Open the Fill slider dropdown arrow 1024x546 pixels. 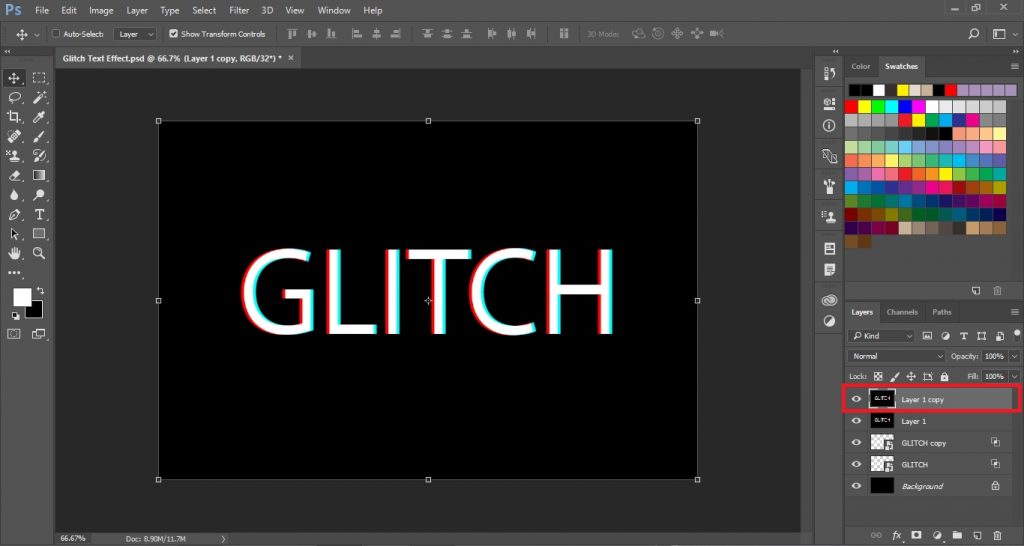pyautogui.click(x=1014, y=377)
